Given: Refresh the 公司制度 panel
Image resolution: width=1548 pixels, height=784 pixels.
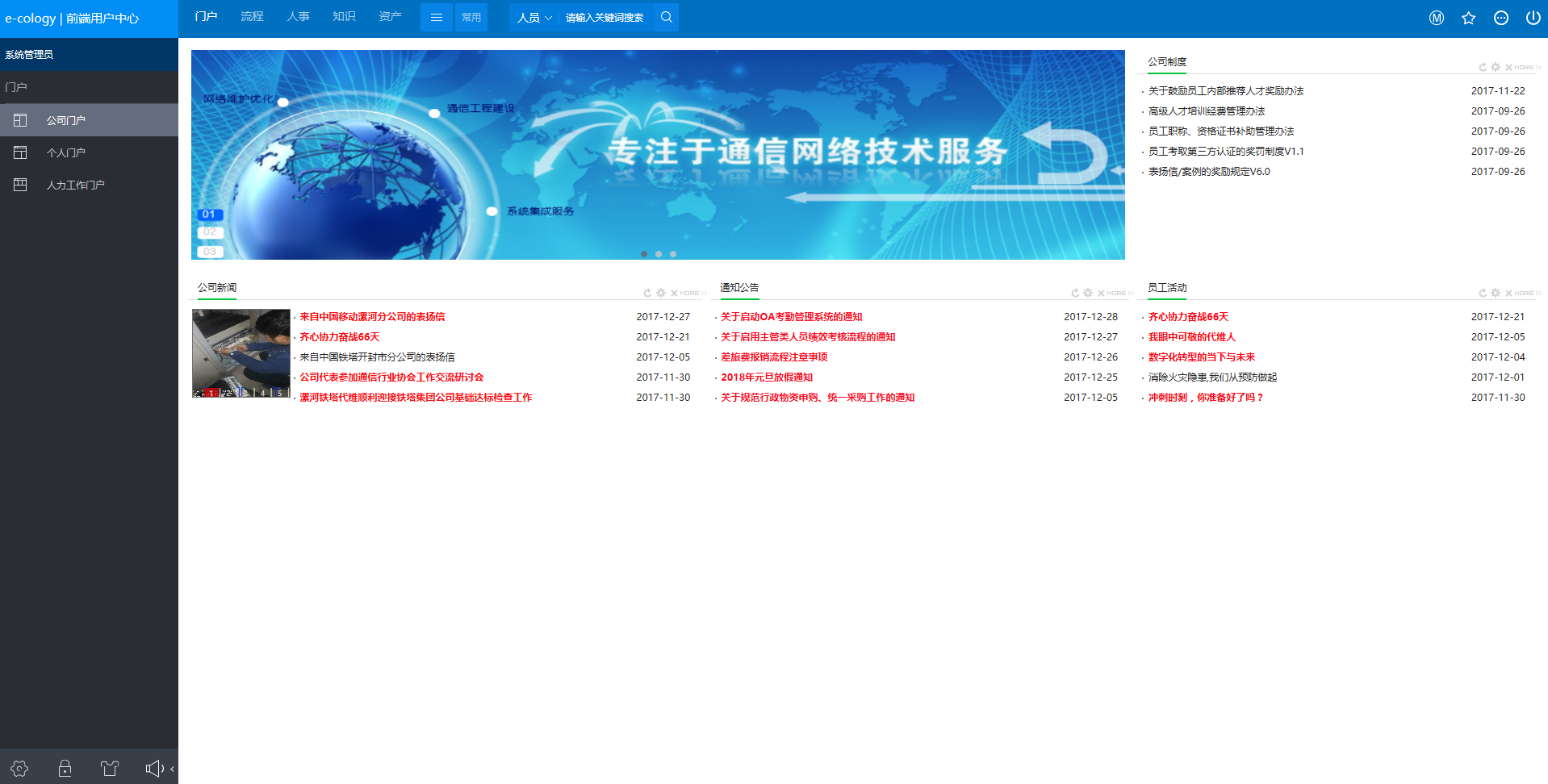Looking at the screenshot, I should point(1483,67).
